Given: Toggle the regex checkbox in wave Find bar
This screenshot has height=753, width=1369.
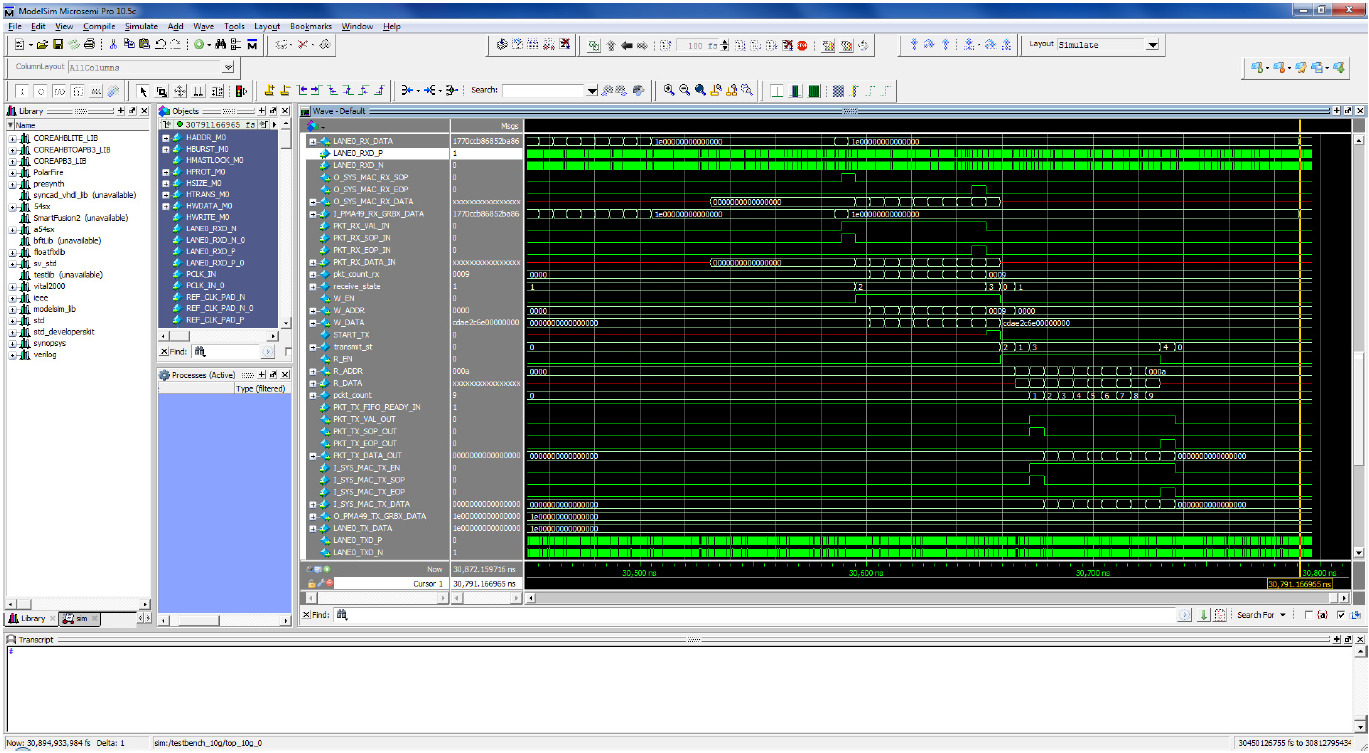Looking at the screenshot, I should 1309,615.
